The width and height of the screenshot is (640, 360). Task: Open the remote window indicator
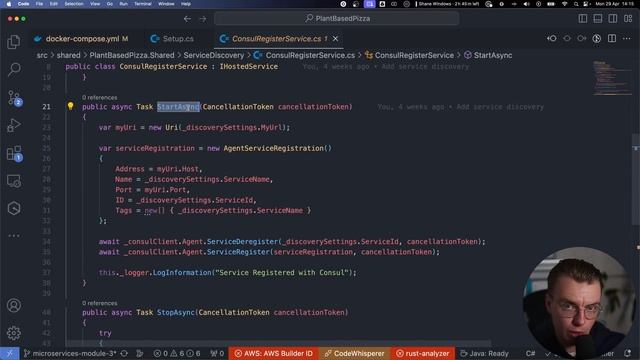(9, 353)
